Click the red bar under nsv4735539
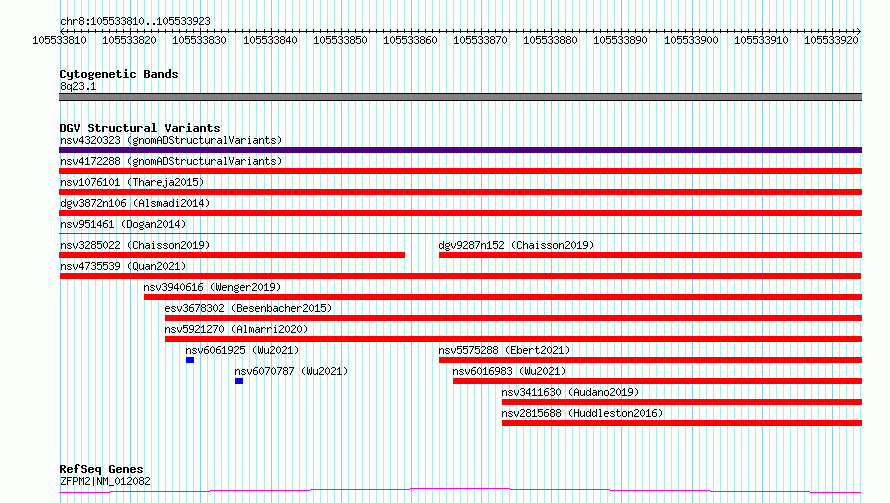890x503 pixels. click(460, 276)
